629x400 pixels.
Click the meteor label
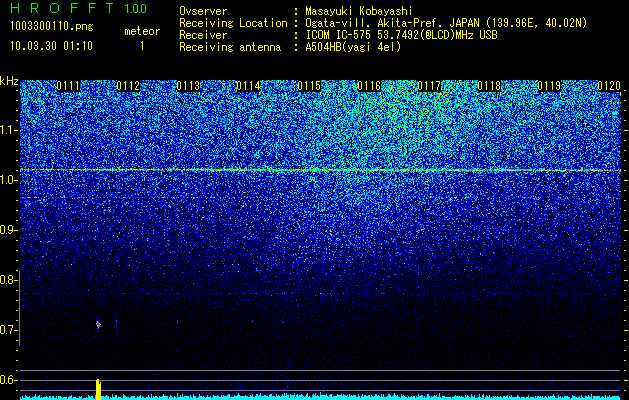[x=142, y=31]
